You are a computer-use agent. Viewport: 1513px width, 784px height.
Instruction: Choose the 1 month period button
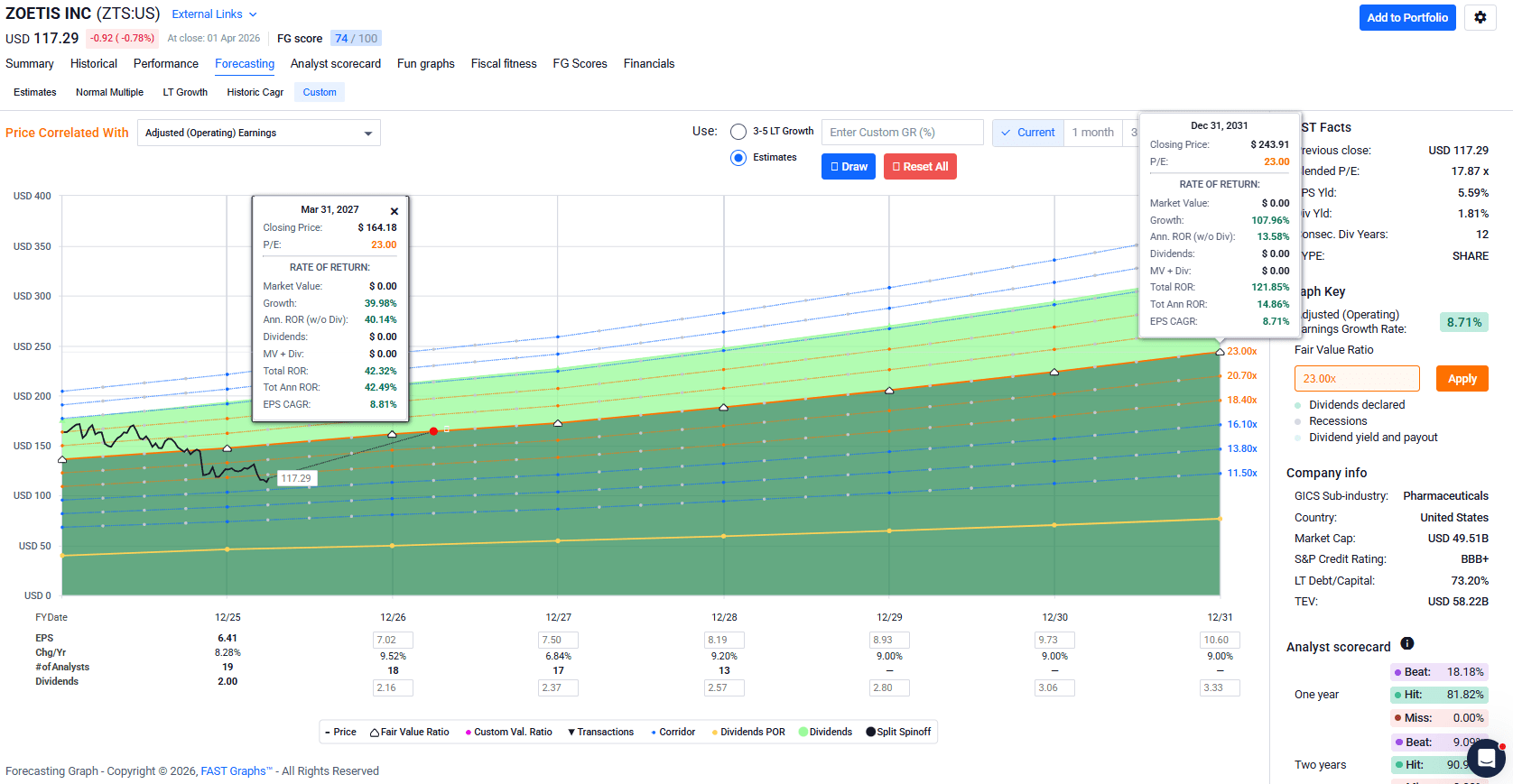point(1093,132)
